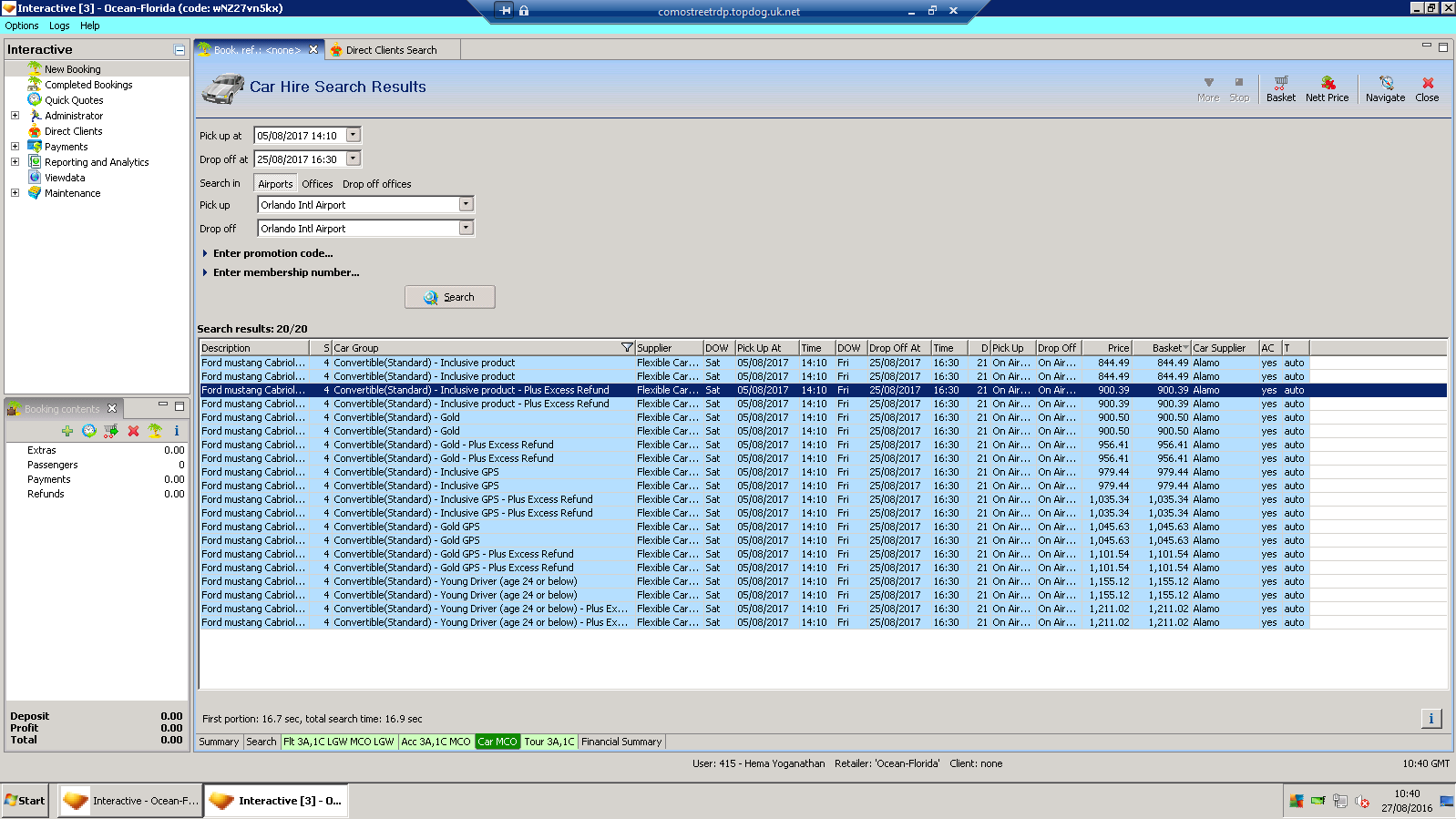
Task: Click the palm tree icon in Booking contents toolbar
Action: (x=155, y=431)
